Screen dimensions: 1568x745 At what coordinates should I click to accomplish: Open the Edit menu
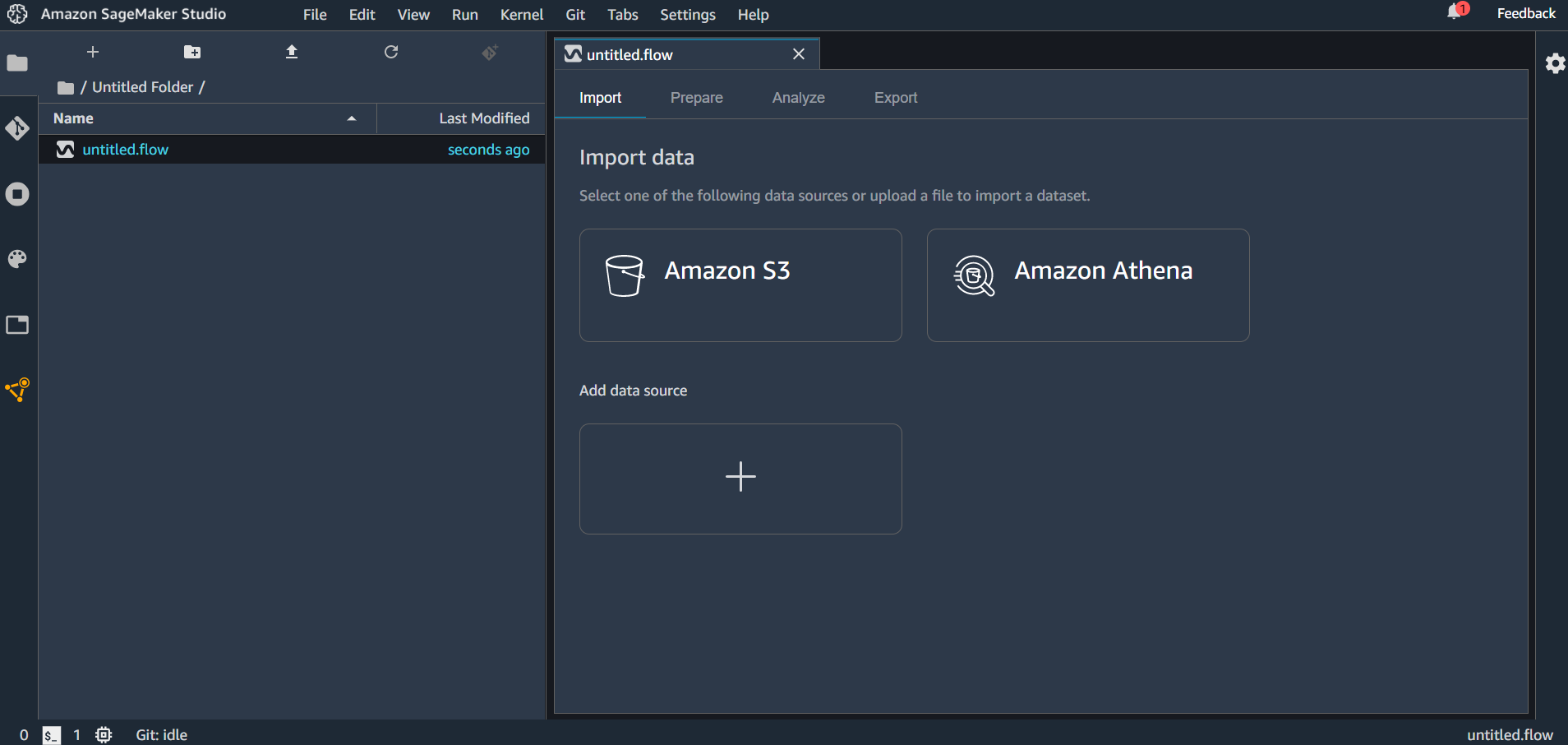pyautogui.click(x=362, y=15)
